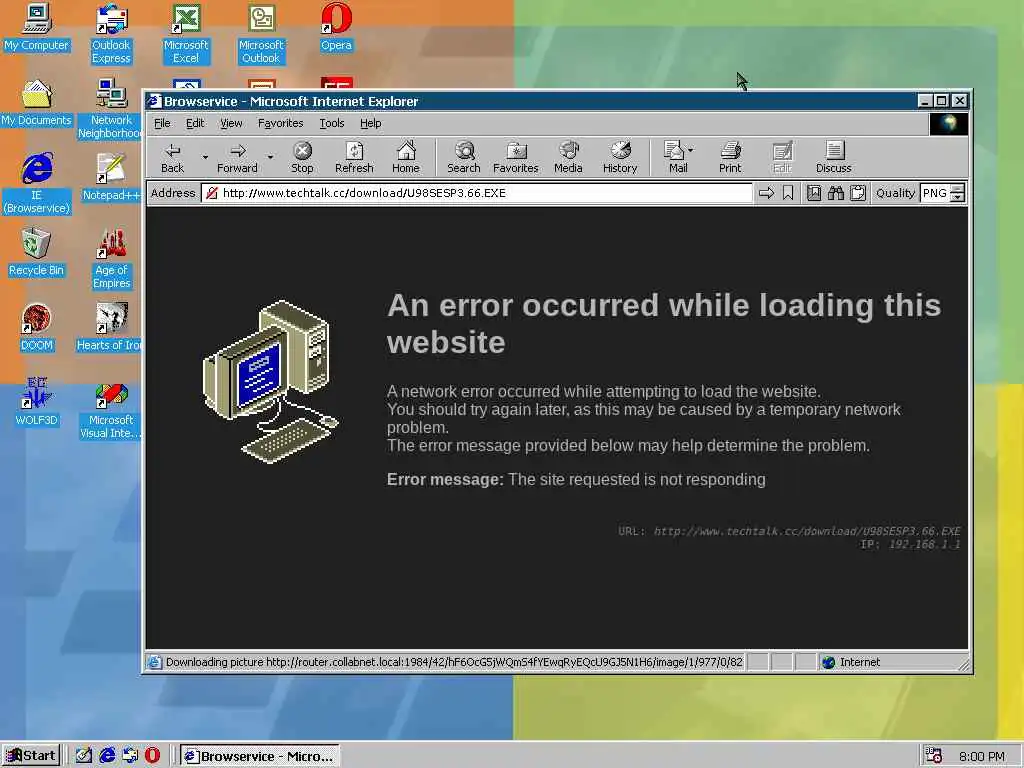Viewport: 1024px width, 768px height.
Task: Select Outlook Express desktop icon
Action: [x=111, y=34]
